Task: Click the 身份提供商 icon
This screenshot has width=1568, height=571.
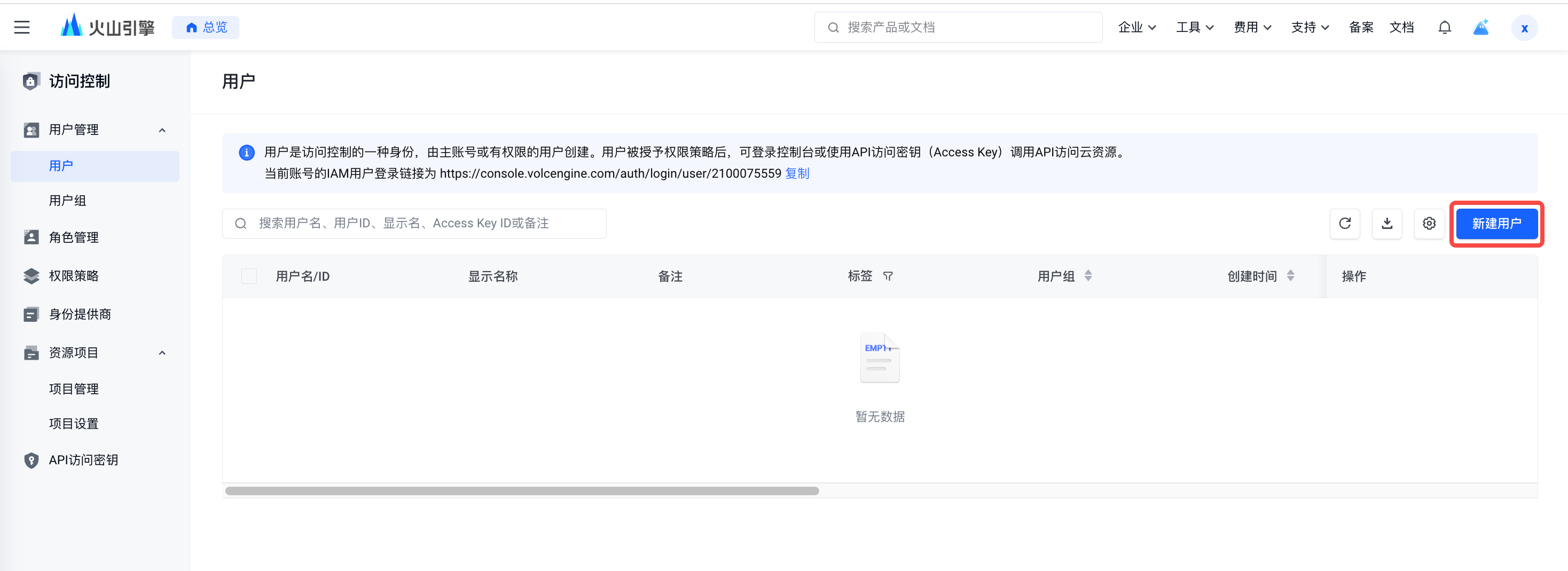Action: [x=31, y=314]
